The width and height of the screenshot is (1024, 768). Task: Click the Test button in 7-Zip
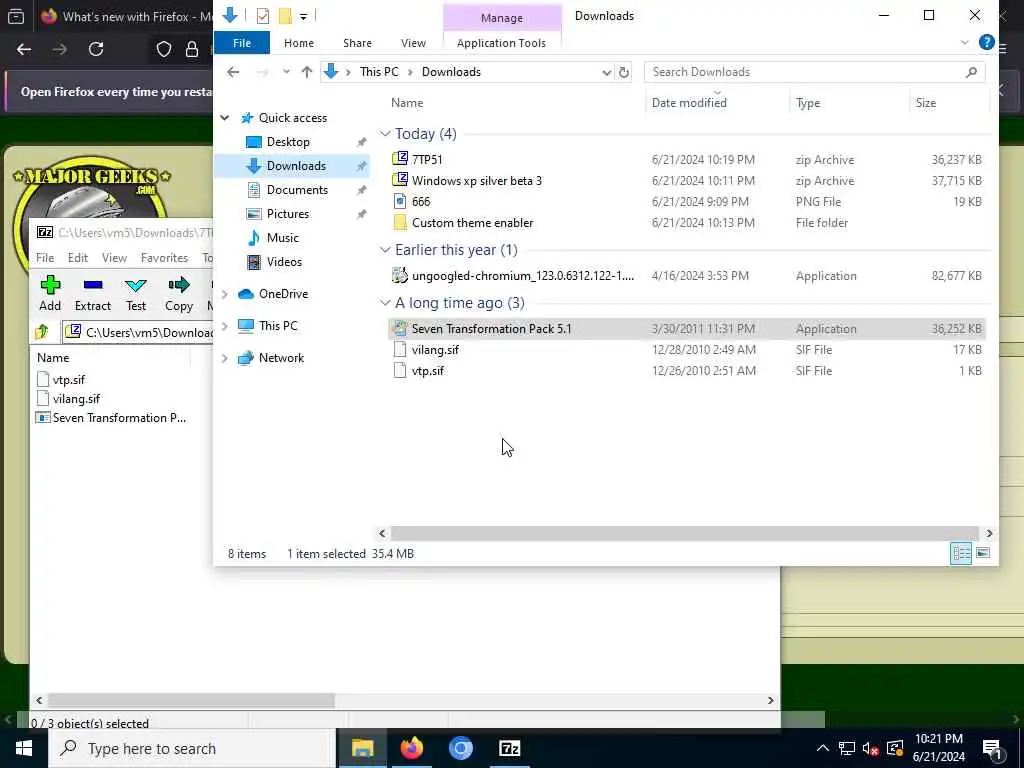point(136,293)
